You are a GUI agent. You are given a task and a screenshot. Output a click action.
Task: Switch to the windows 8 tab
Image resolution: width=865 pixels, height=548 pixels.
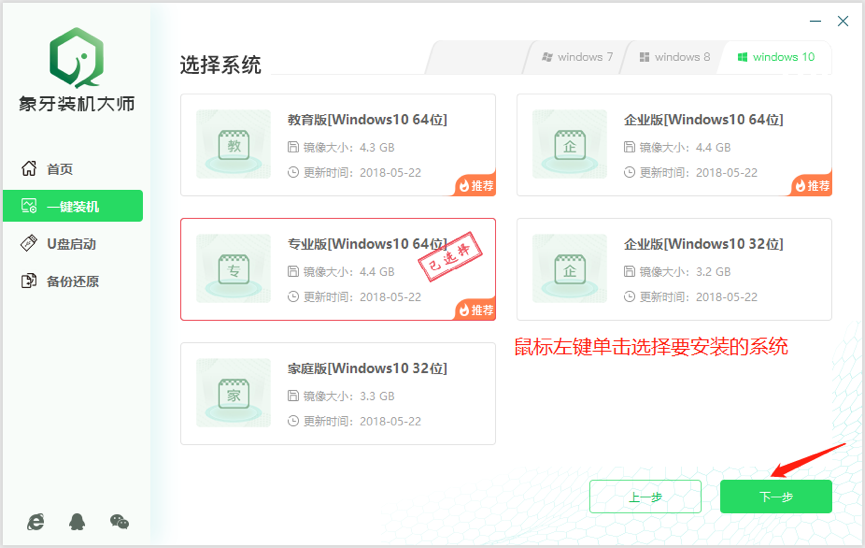coord(675,57)
